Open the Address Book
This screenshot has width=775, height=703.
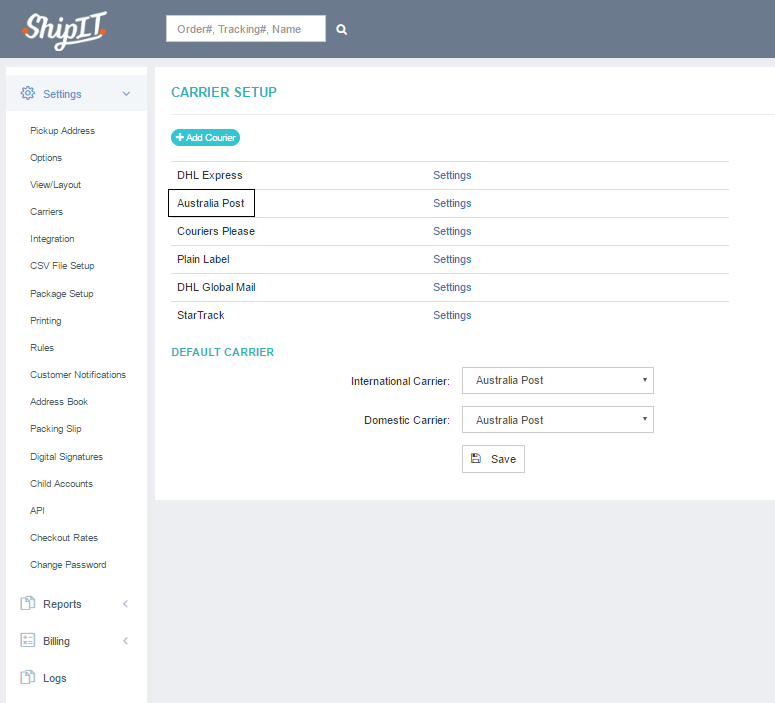59,401
